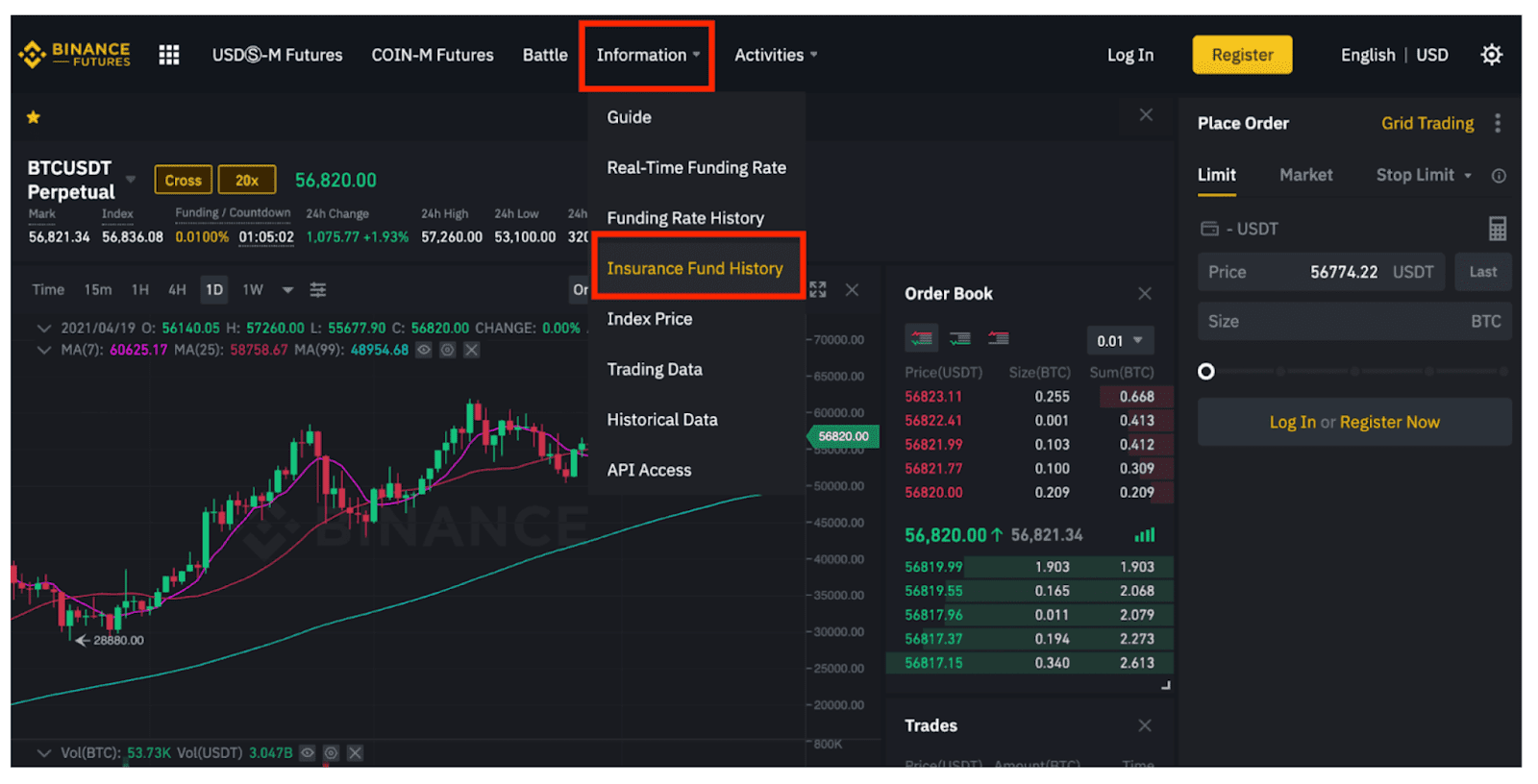Viewport: 1538px width, 784px height.
Task: Close the Trades panel
Action: (x=1144, y=725)
